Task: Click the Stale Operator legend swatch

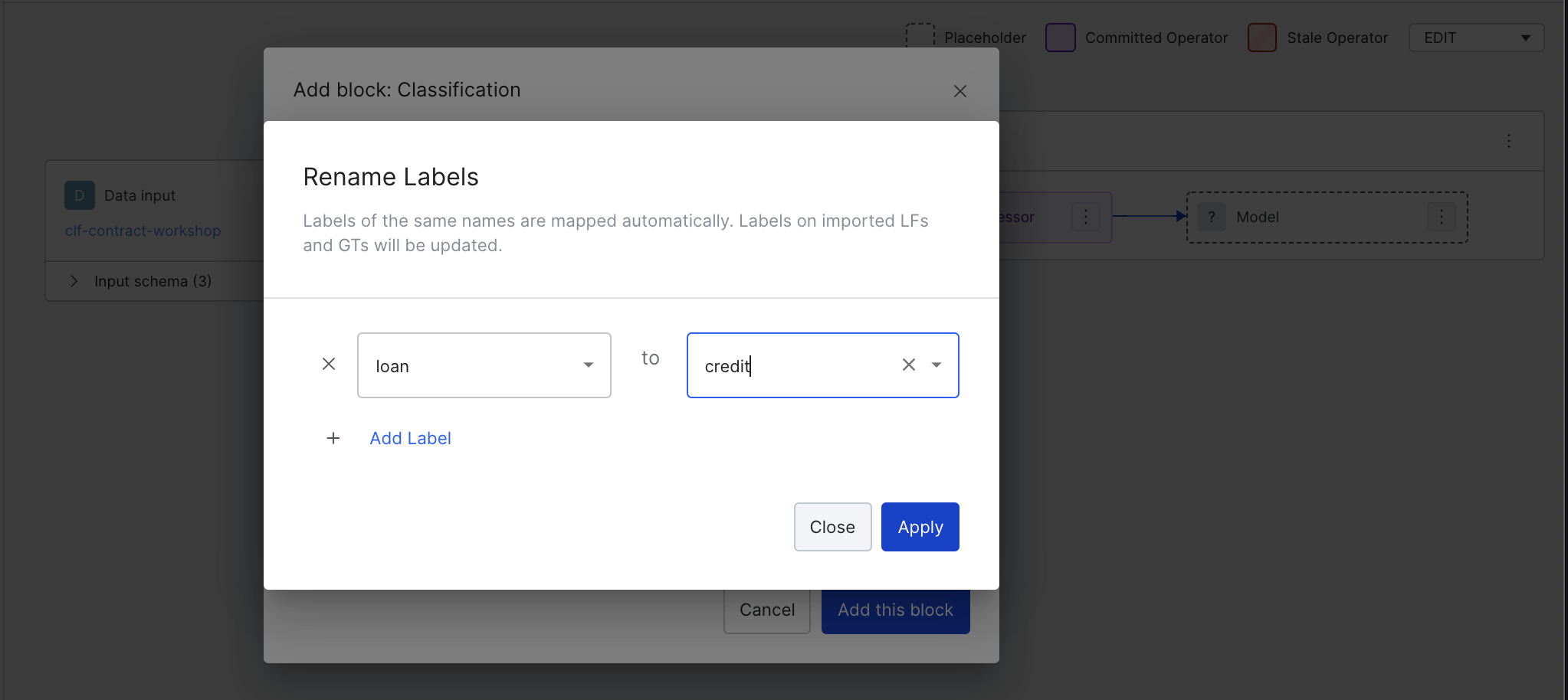Action: tap(1262, 38)
